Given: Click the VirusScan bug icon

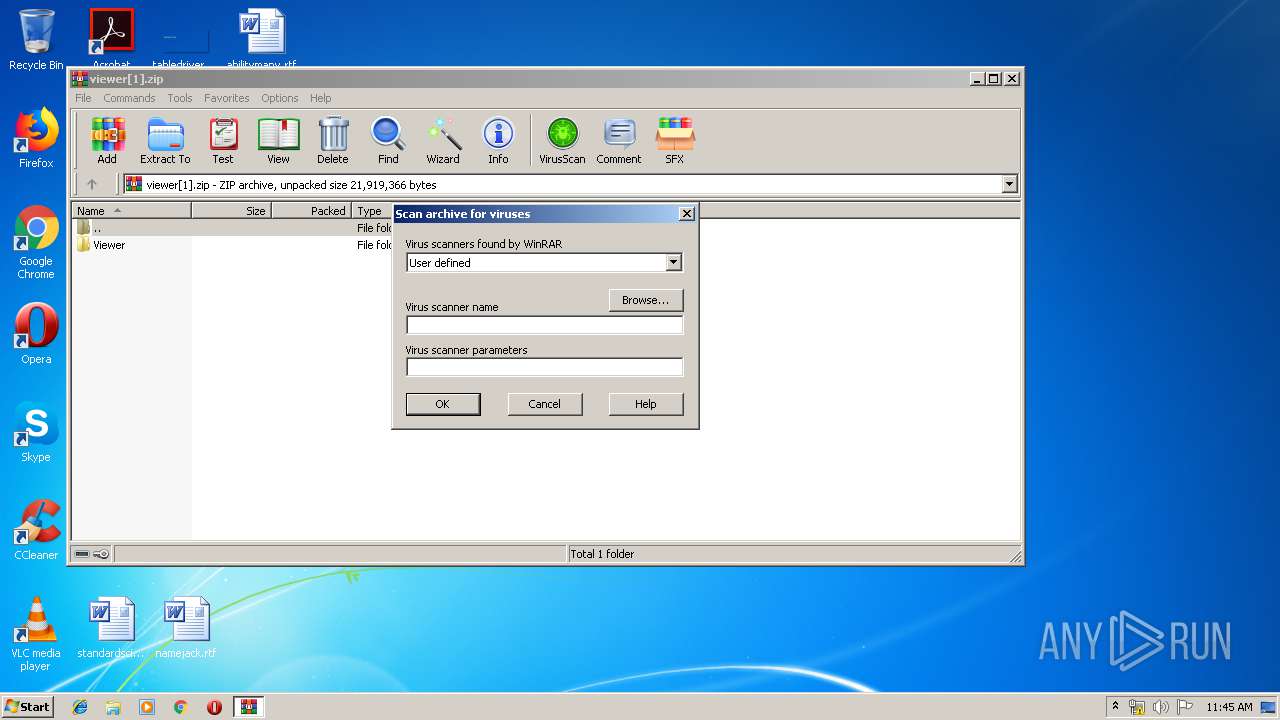Looking at the screenshot, I should point(562,140).
